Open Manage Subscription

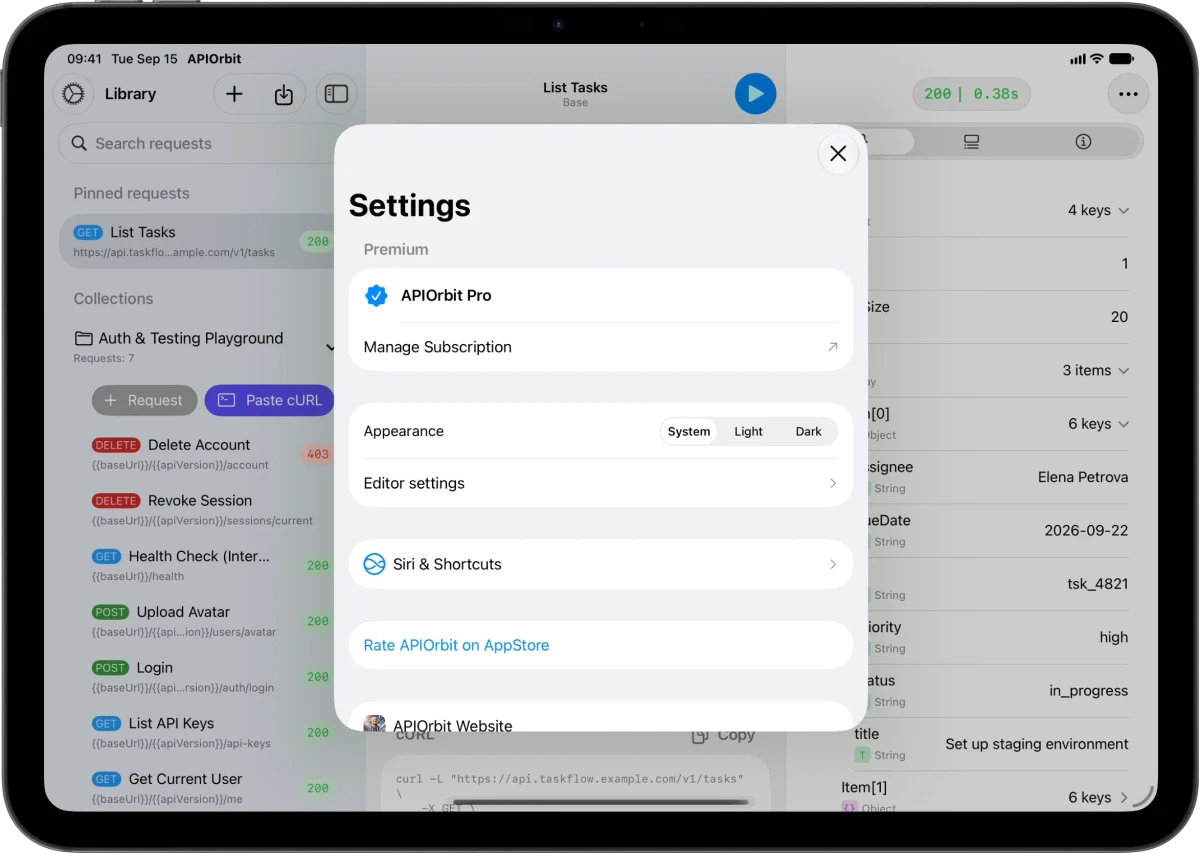601,347
